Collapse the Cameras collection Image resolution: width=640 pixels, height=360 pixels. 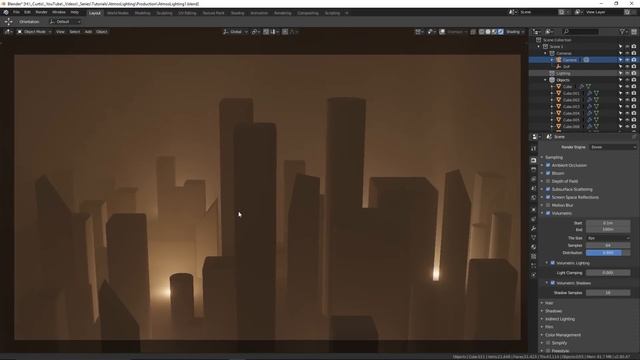coord(545,53)
